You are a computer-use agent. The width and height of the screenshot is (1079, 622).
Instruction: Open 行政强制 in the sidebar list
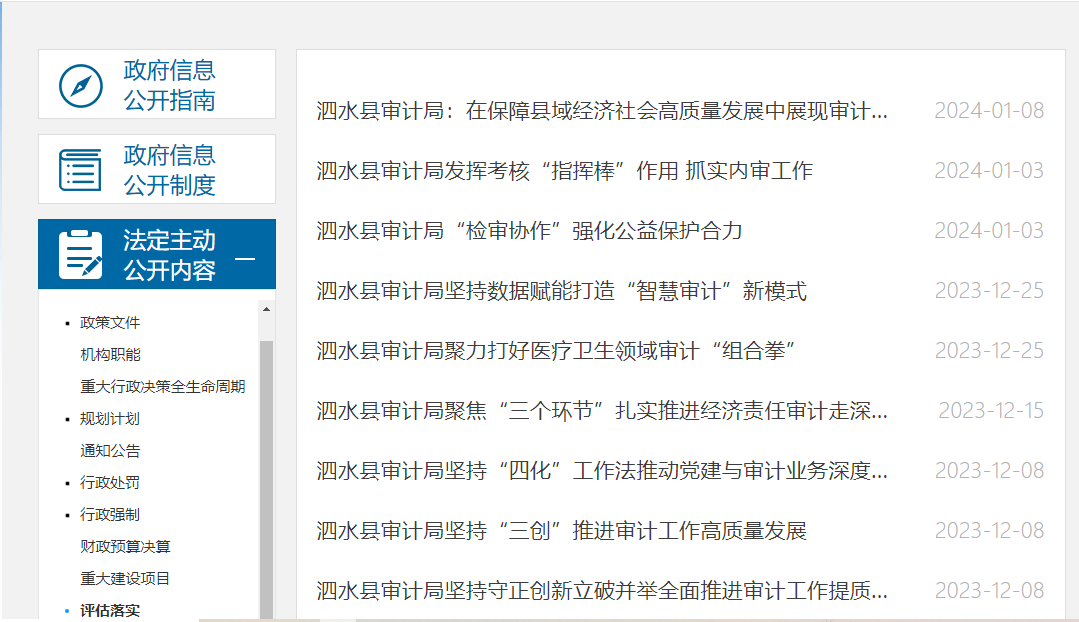point(110,515)
